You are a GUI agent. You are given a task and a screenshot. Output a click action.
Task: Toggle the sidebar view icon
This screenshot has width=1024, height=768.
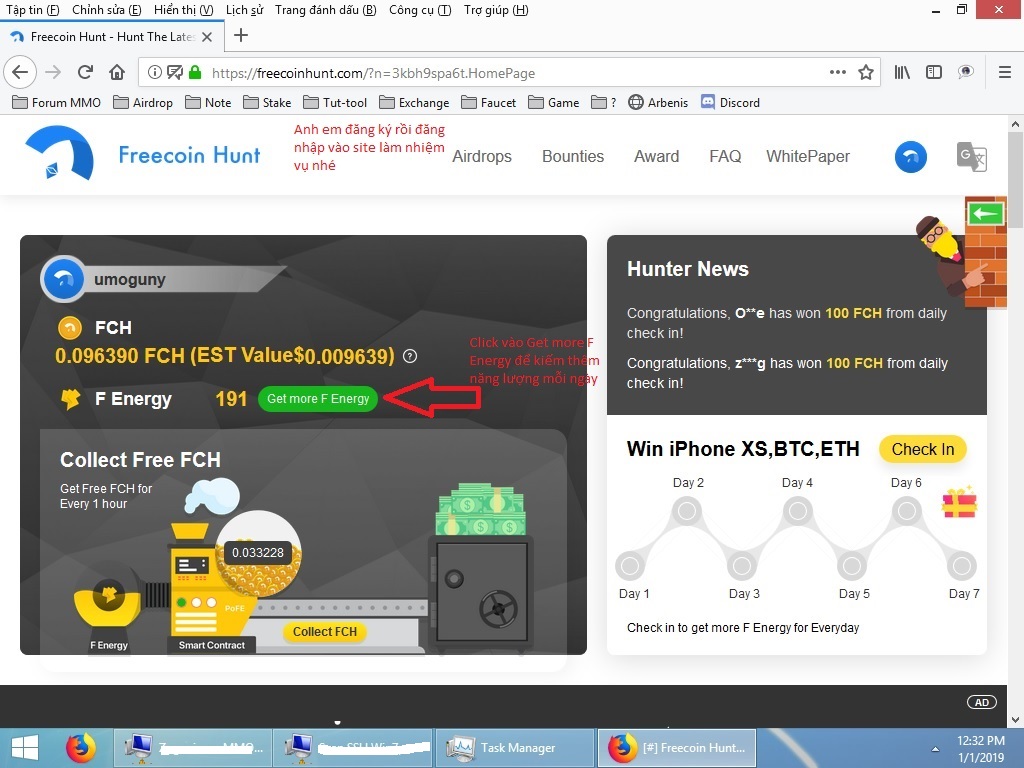point(934,72)
